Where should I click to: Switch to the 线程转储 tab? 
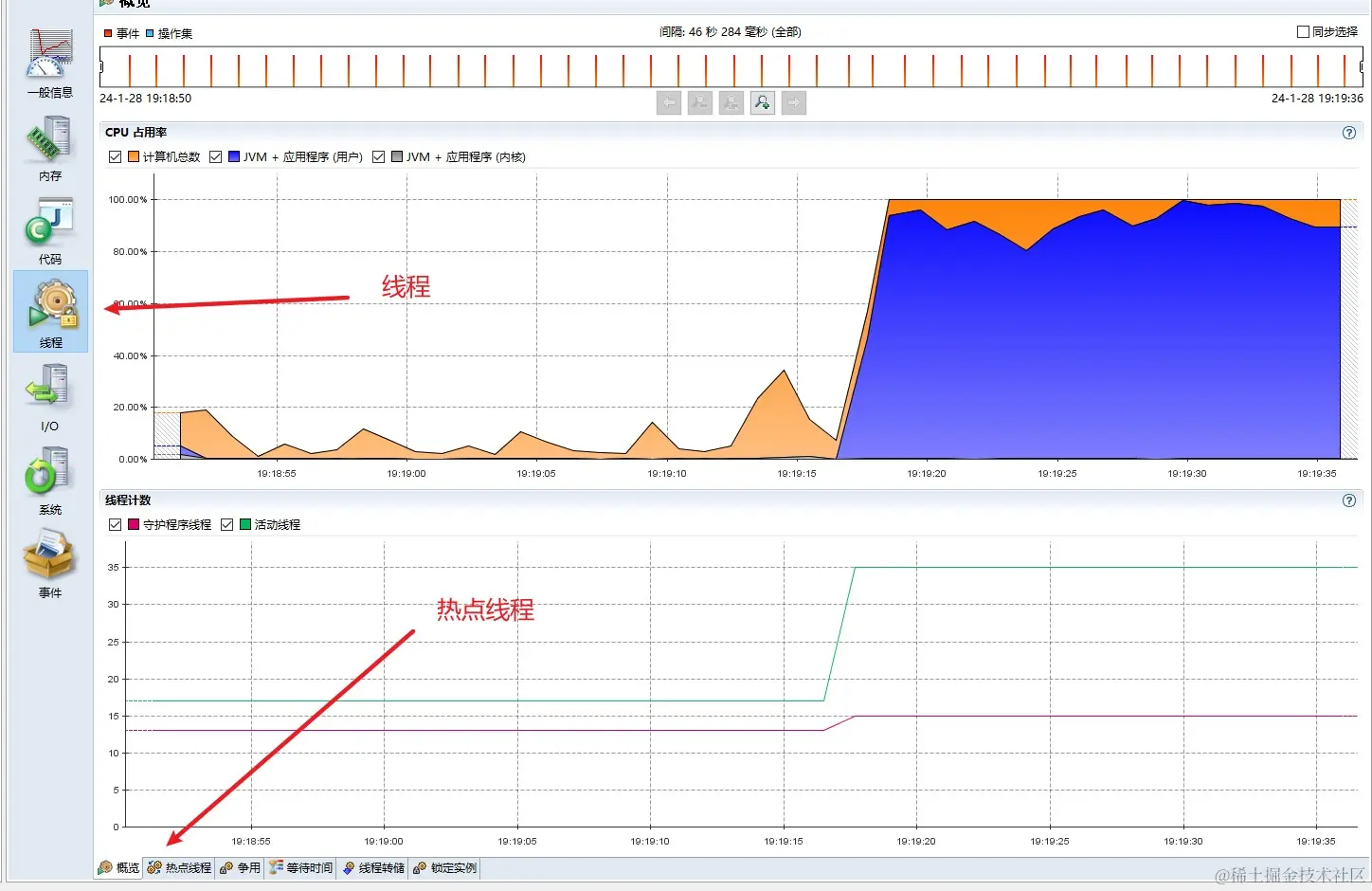coord(373,868)
